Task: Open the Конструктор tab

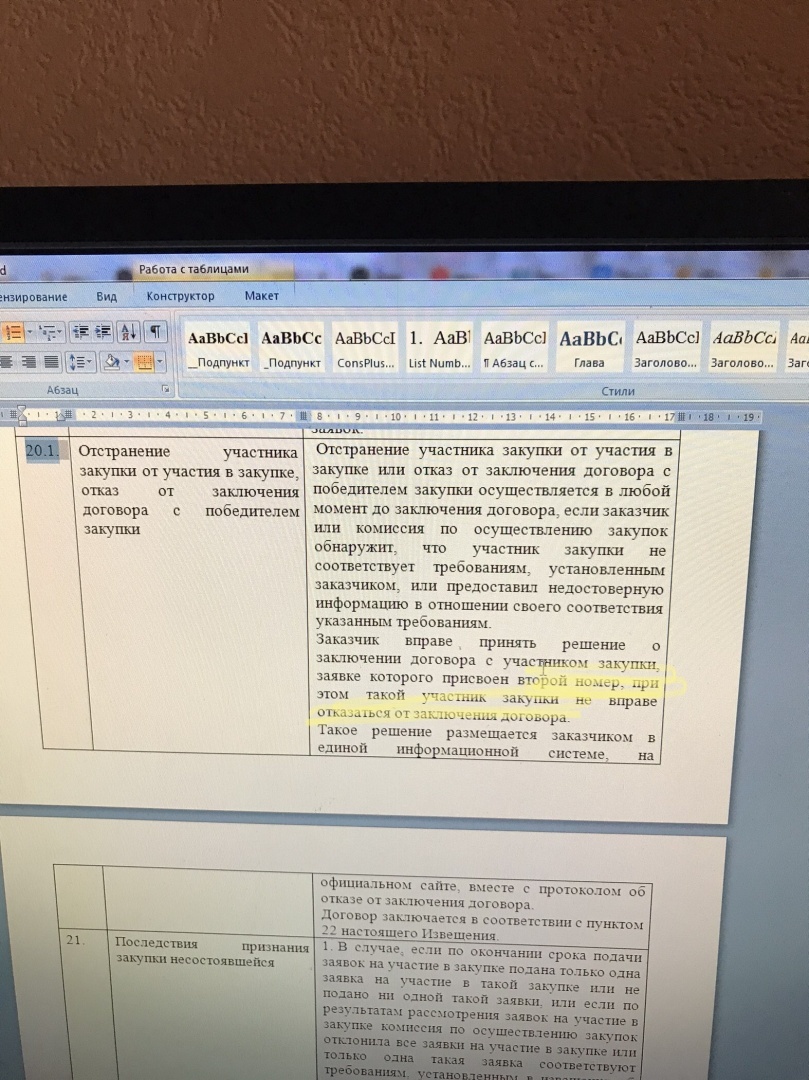Action: click(x=180, y=295)
